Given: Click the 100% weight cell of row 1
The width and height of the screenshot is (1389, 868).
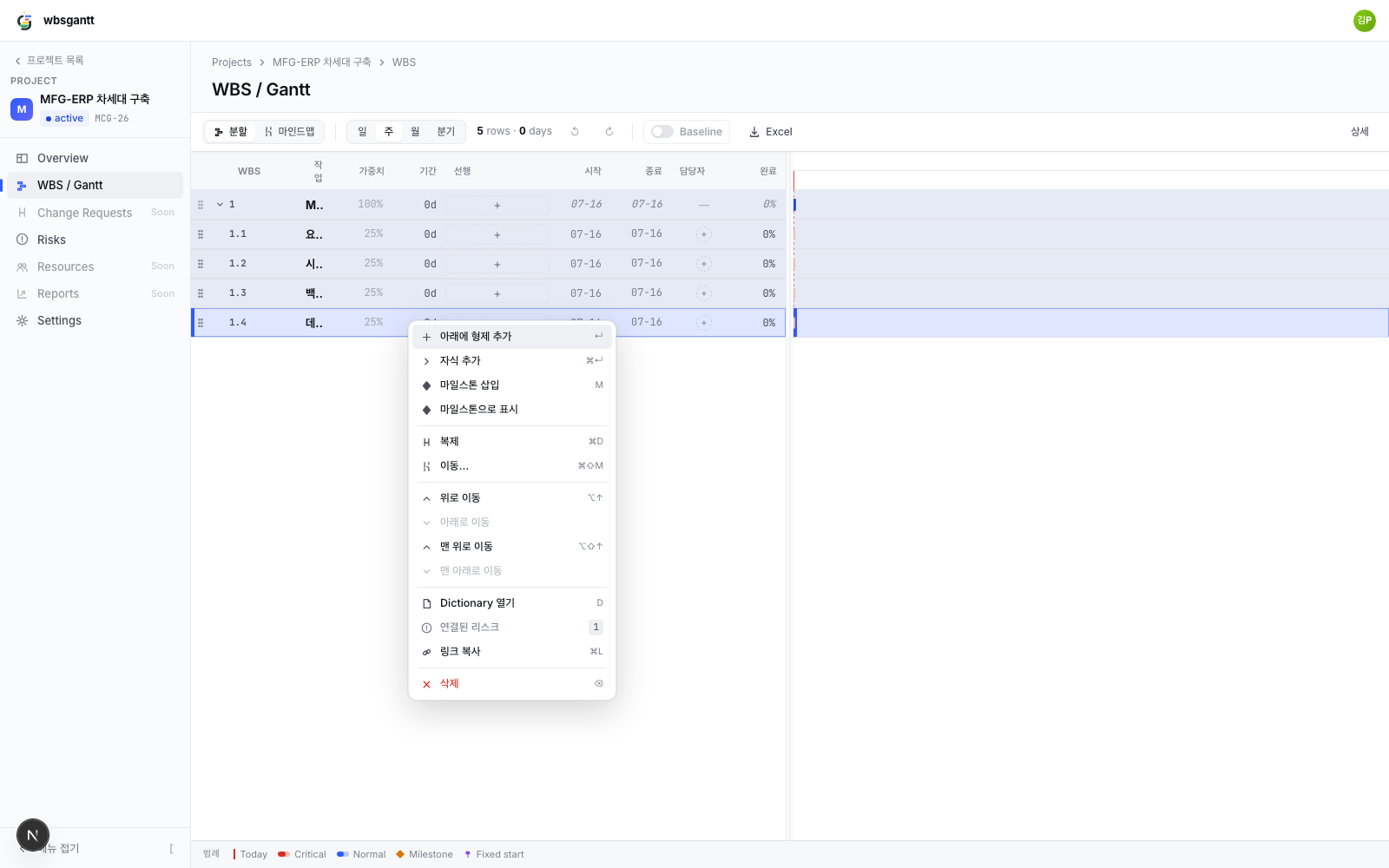Looking at the screenshot, I should 371,205.
